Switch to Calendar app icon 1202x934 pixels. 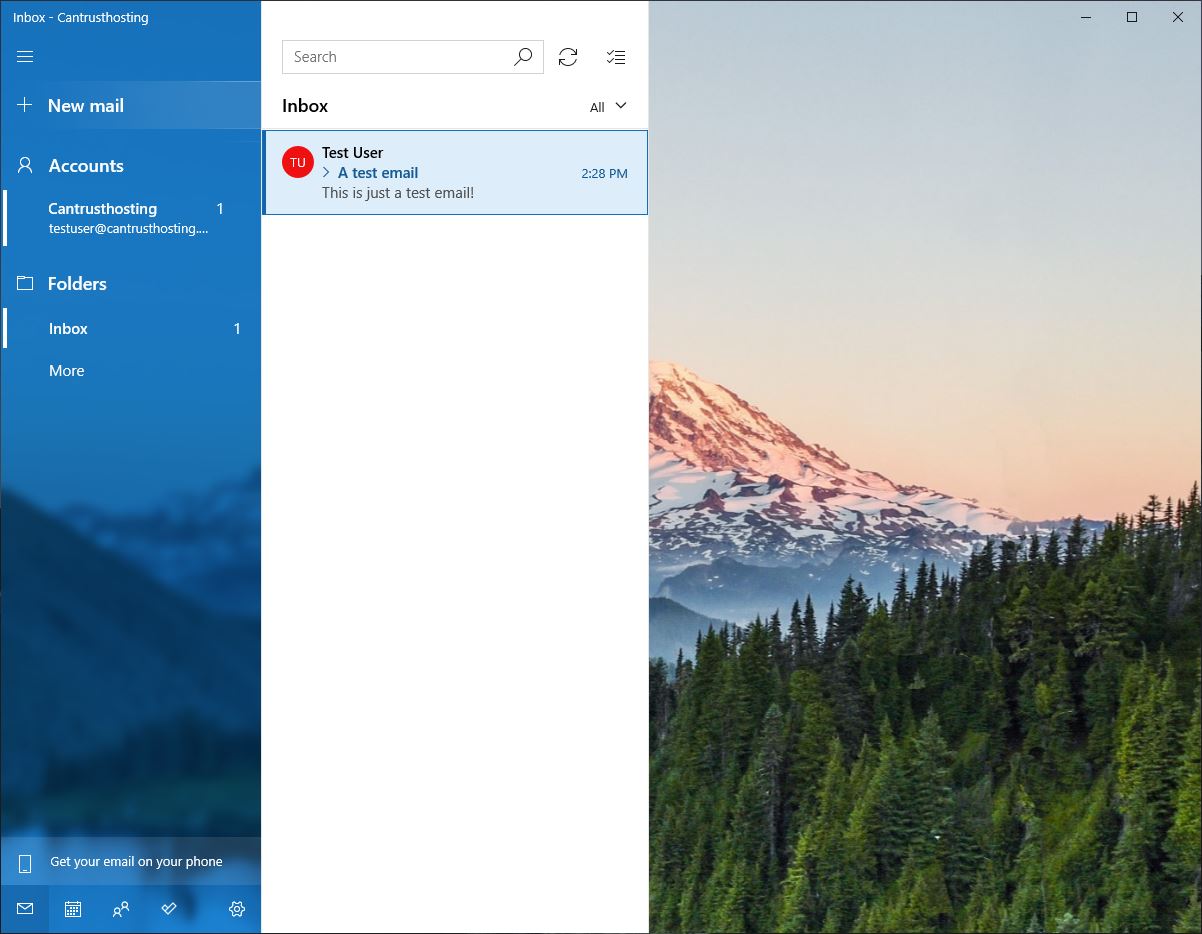click(x=73, y=909)
